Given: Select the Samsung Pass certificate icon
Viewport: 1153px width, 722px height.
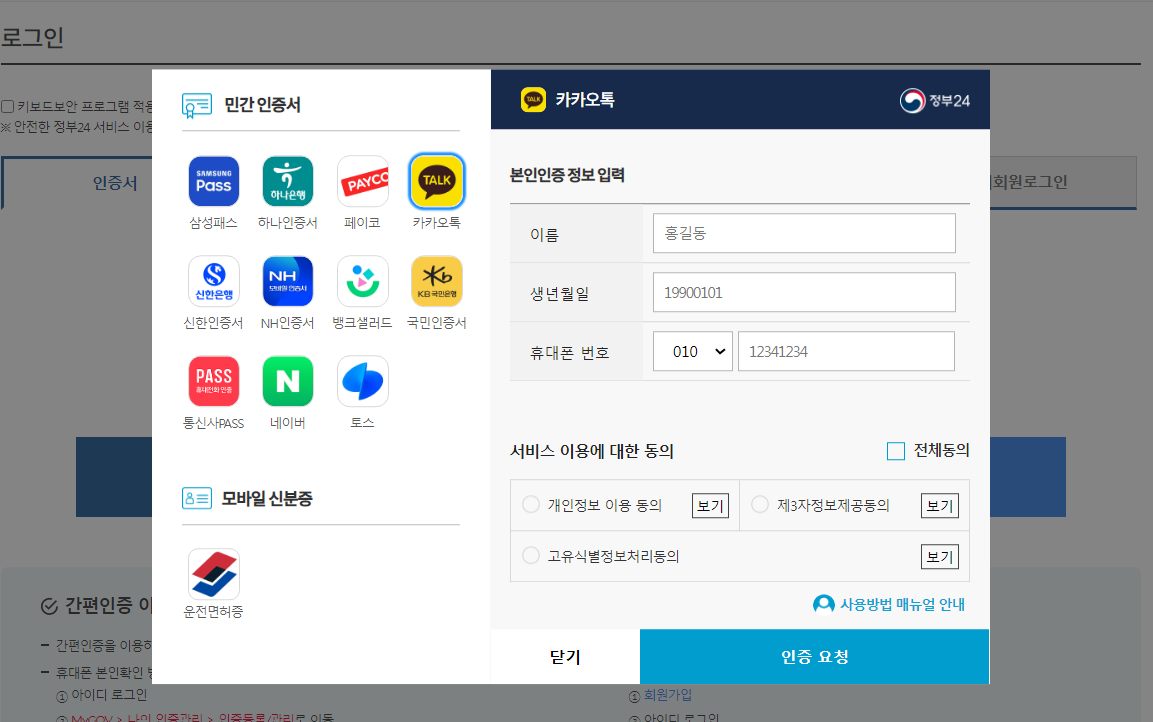Looking at the screenshot, I should [214, 181].
